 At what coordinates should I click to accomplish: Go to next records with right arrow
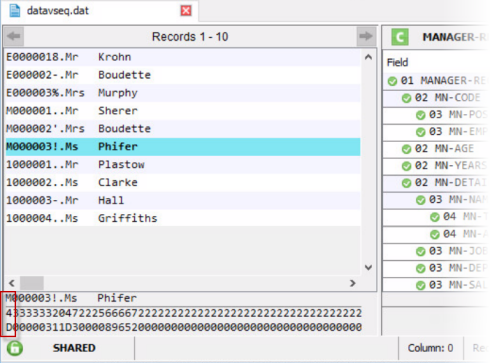tap(366, 36)
